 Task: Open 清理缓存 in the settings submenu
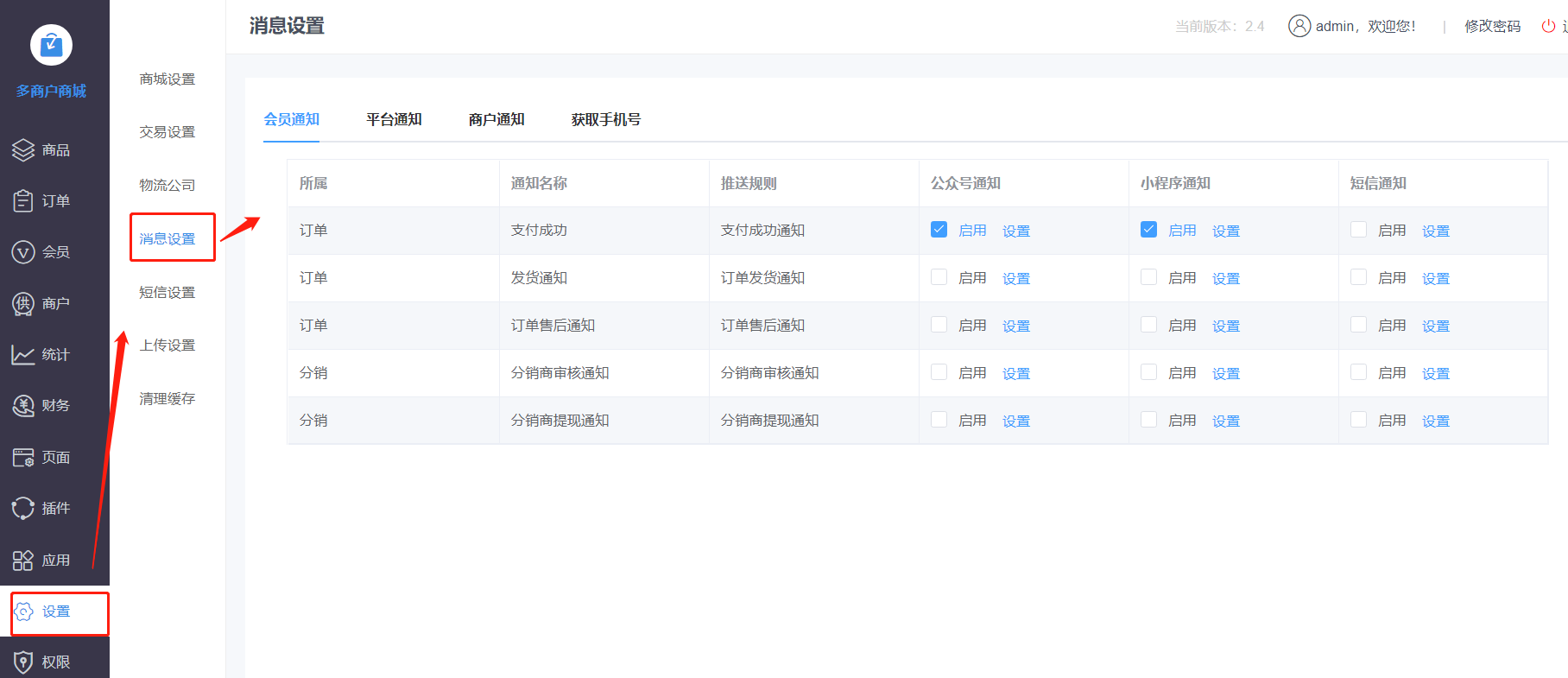(168, 399)
